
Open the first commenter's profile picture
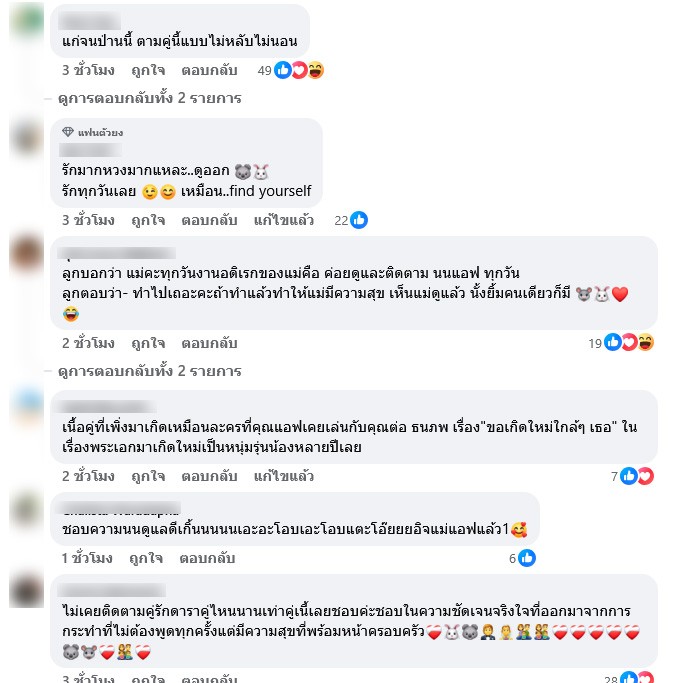coord(27,21)
